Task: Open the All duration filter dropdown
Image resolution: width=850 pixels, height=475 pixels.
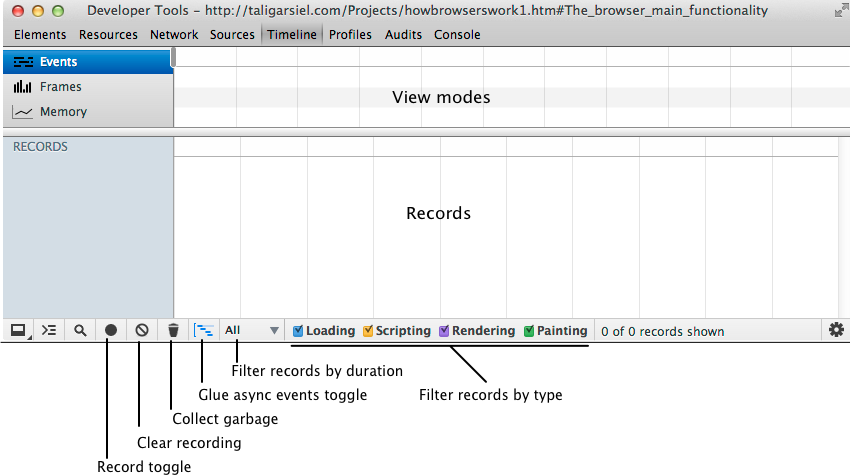Action: [x=252, y=330]
